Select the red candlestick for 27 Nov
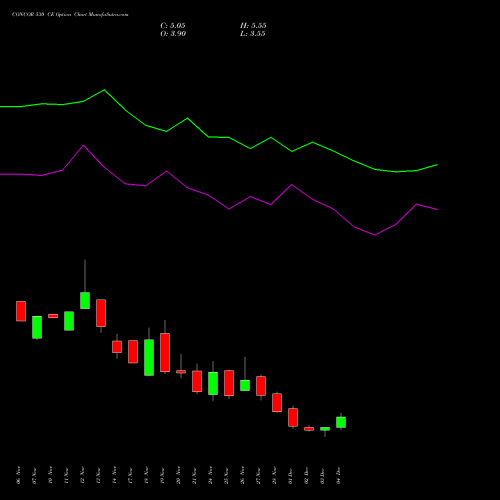This screenshot has height=500, width=500. (261, 386)
